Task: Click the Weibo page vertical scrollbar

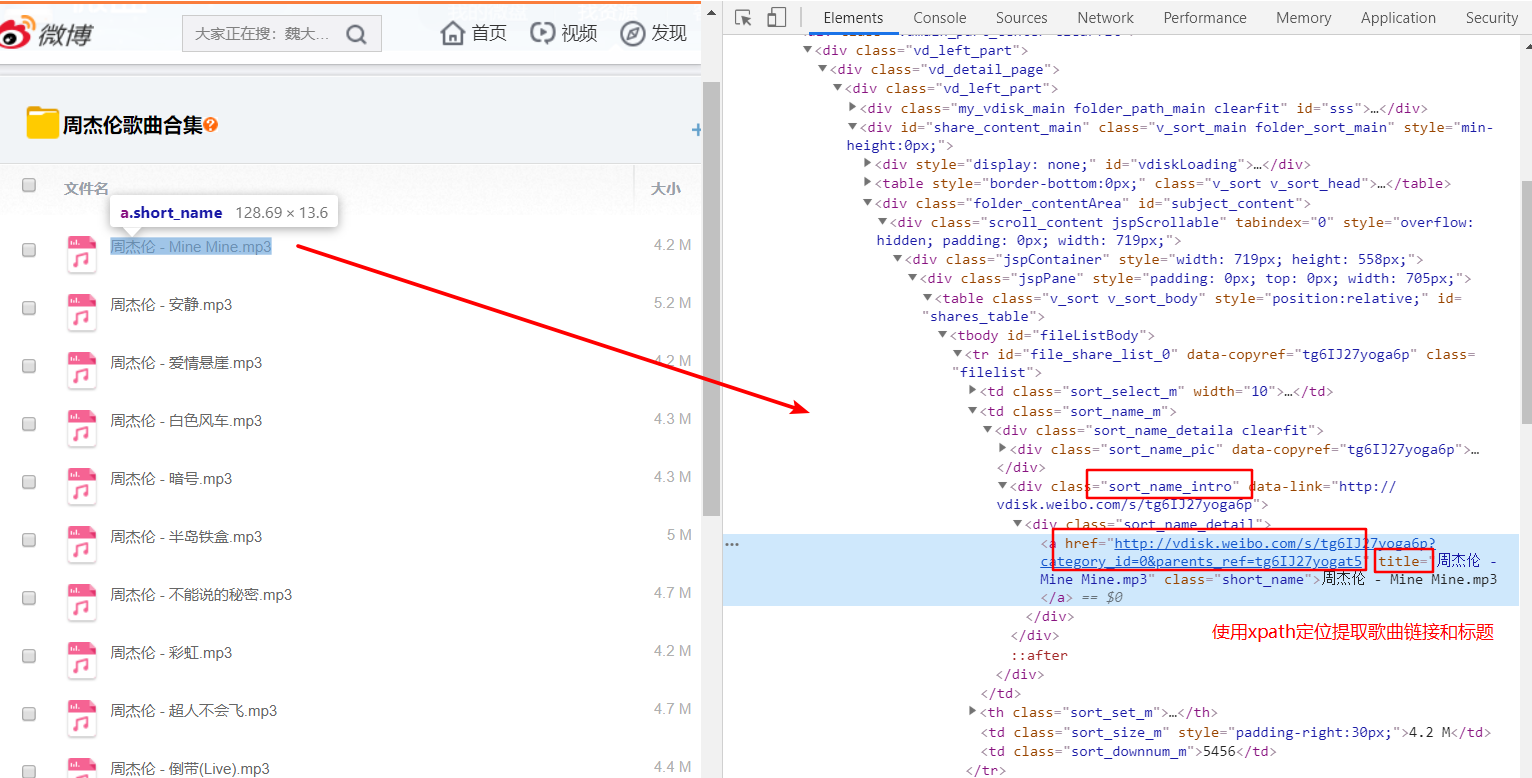Action: click(711, 300)
